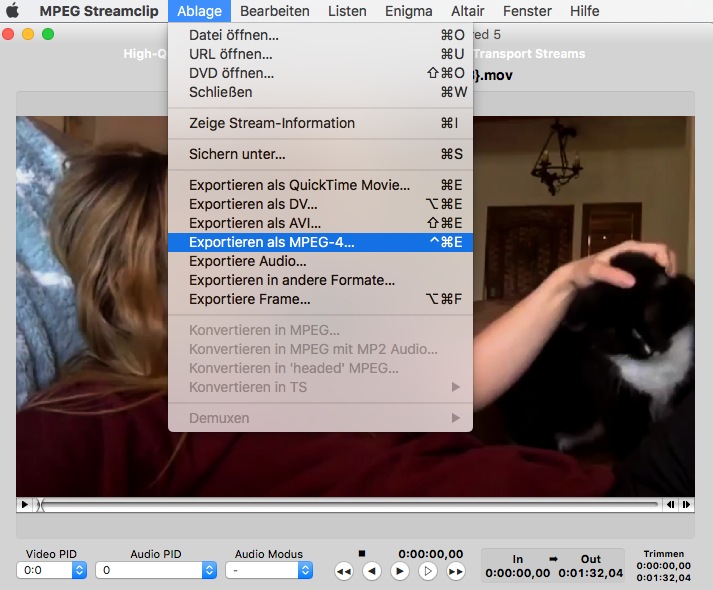Click the solid play button
The width and height of the screenshot is (713, 590).
click(400, 571)
